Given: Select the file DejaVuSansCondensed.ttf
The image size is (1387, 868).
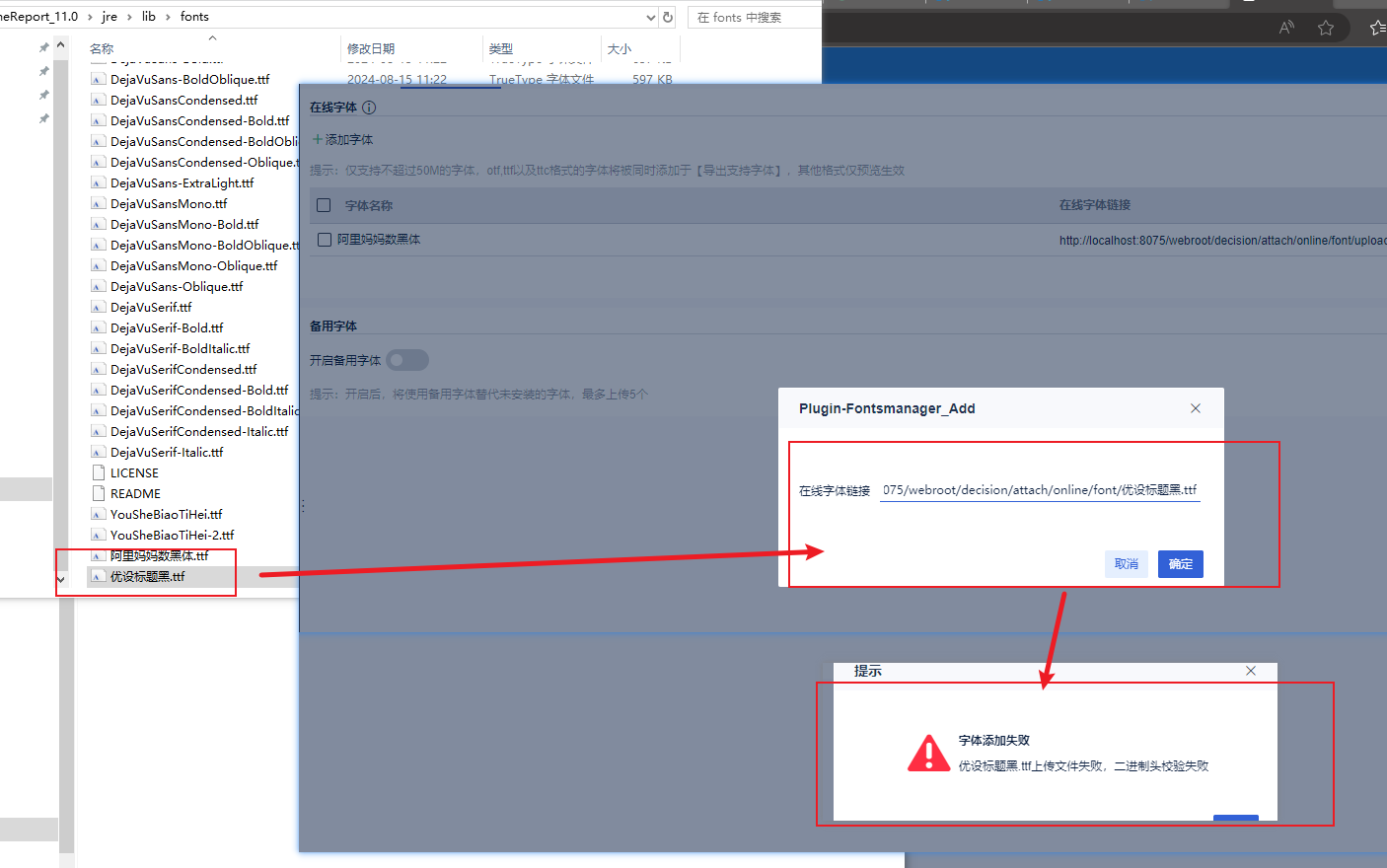Looking at the screenshot, I should (183, 100).
